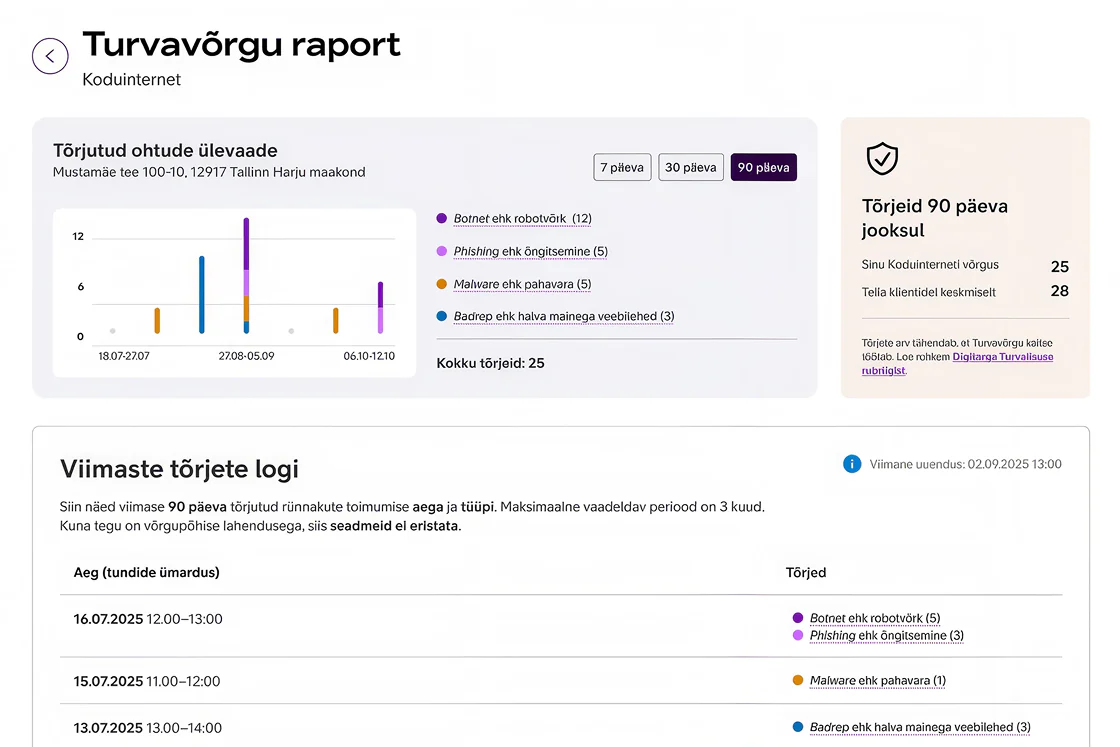Screen dimensions: 1120x747
Task: Click Phishing ehk õngitsemine (5) legend link
Action: [531, 251]
